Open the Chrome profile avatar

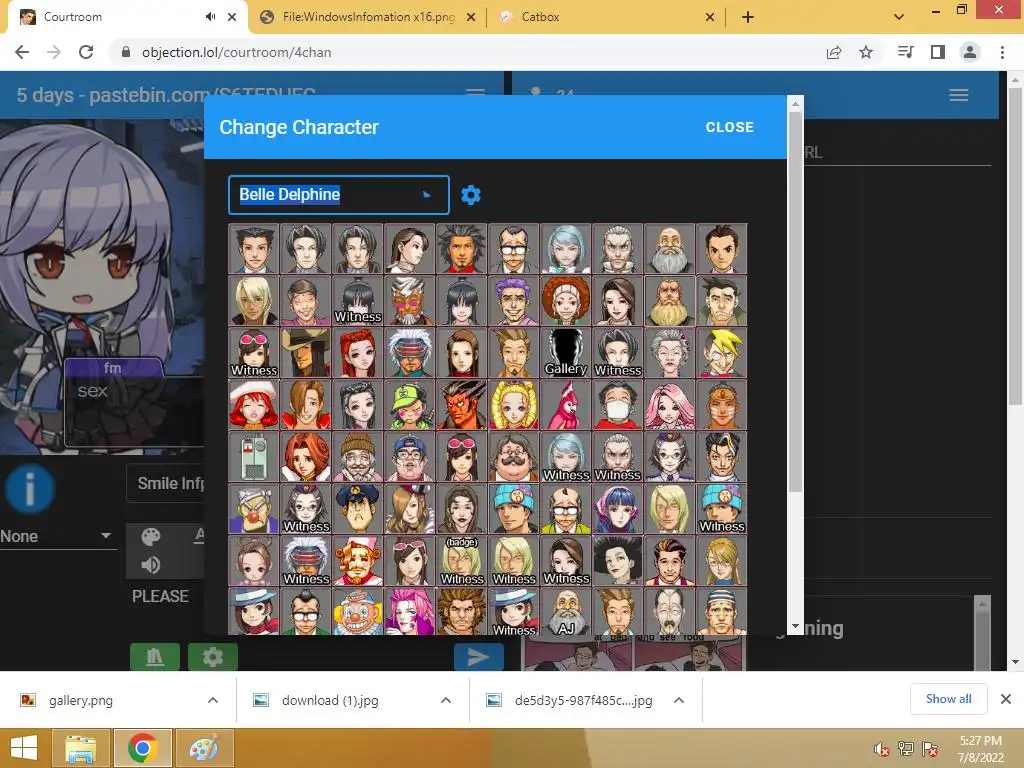pos(970,52)
